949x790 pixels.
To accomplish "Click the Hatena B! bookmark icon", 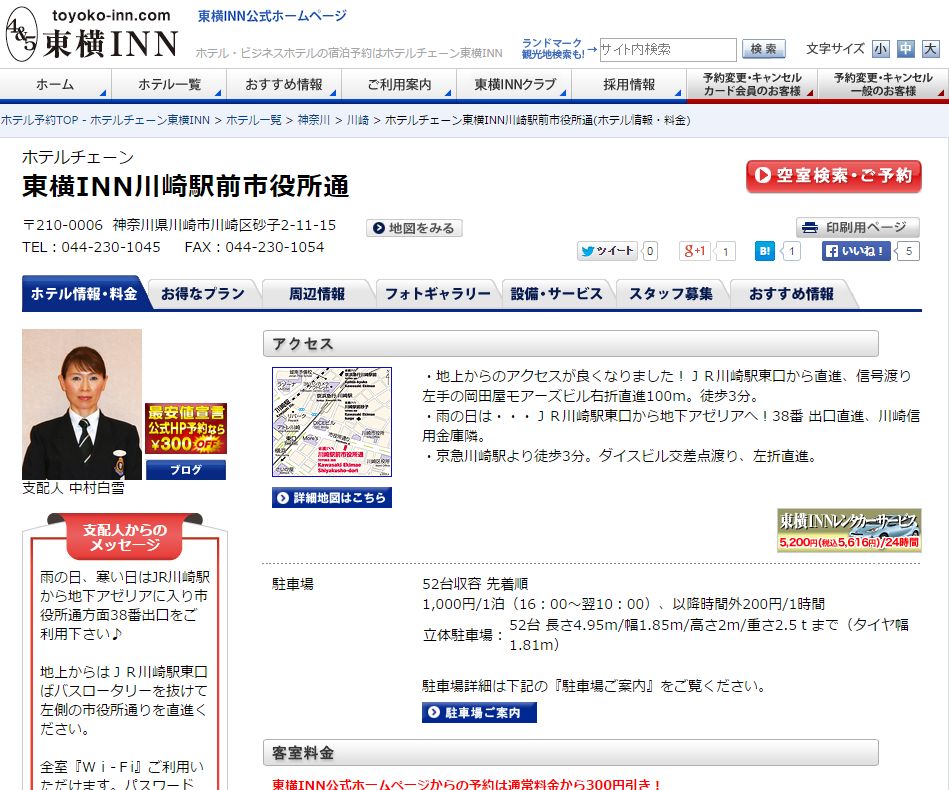I will (x=765, y=251).
